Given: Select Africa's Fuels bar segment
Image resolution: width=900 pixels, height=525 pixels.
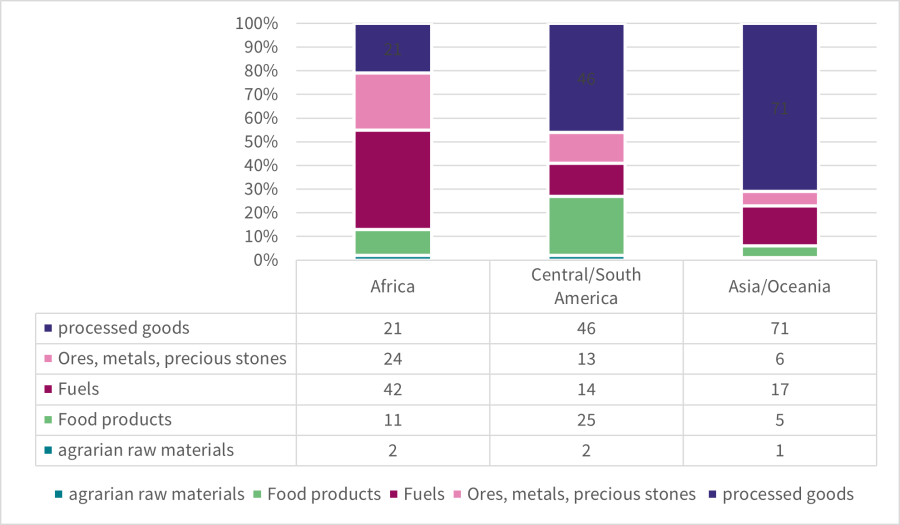Looking at the screenshot, I should click(393, 180).
